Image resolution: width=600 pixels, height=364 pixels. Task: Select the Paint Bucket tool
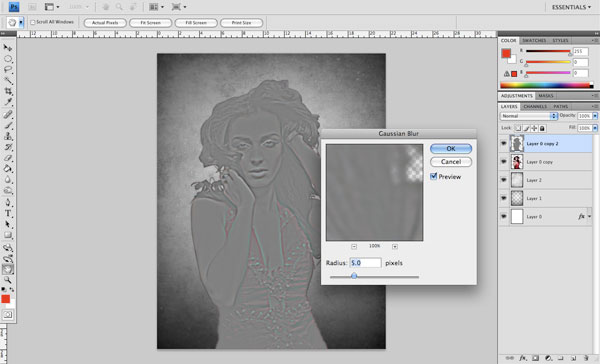click(8, 169)
